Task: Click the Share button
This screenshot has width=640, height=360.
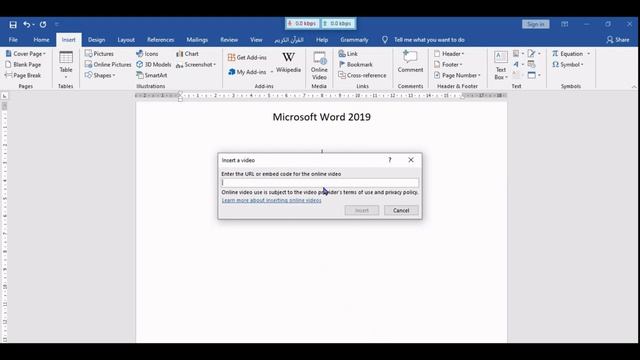Action: click(618, 40)
